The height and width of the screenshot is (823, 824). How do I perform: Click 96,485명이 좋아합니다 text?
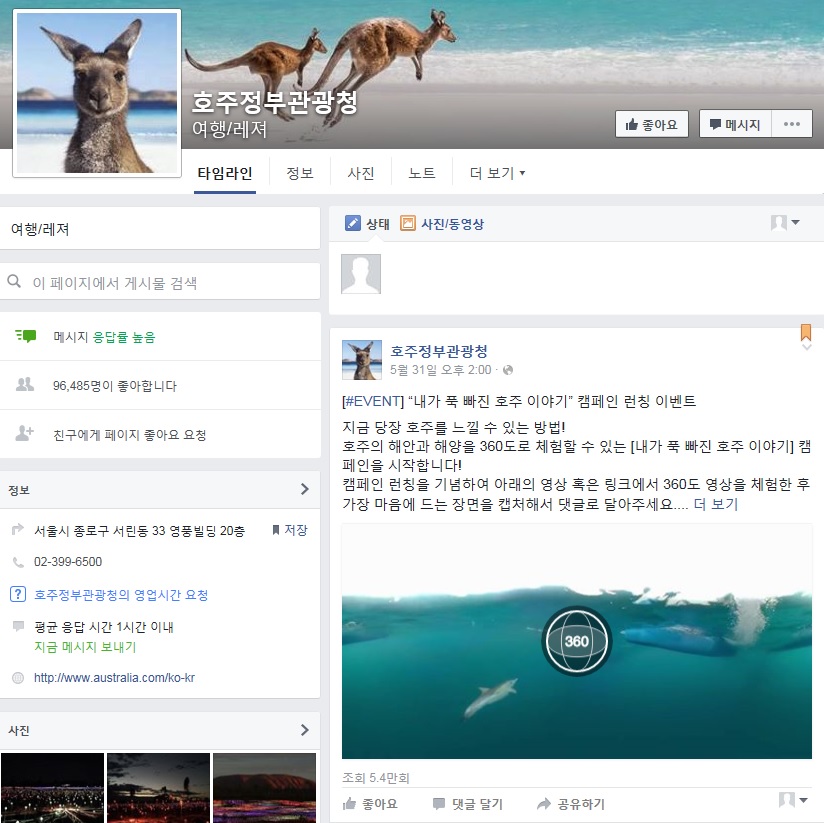[x=115, y=386]
